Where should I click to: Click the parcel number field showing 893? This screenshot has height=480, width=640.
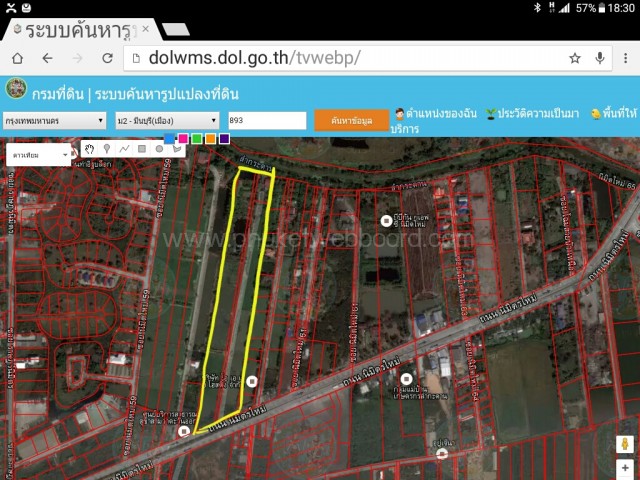[267, 121]
